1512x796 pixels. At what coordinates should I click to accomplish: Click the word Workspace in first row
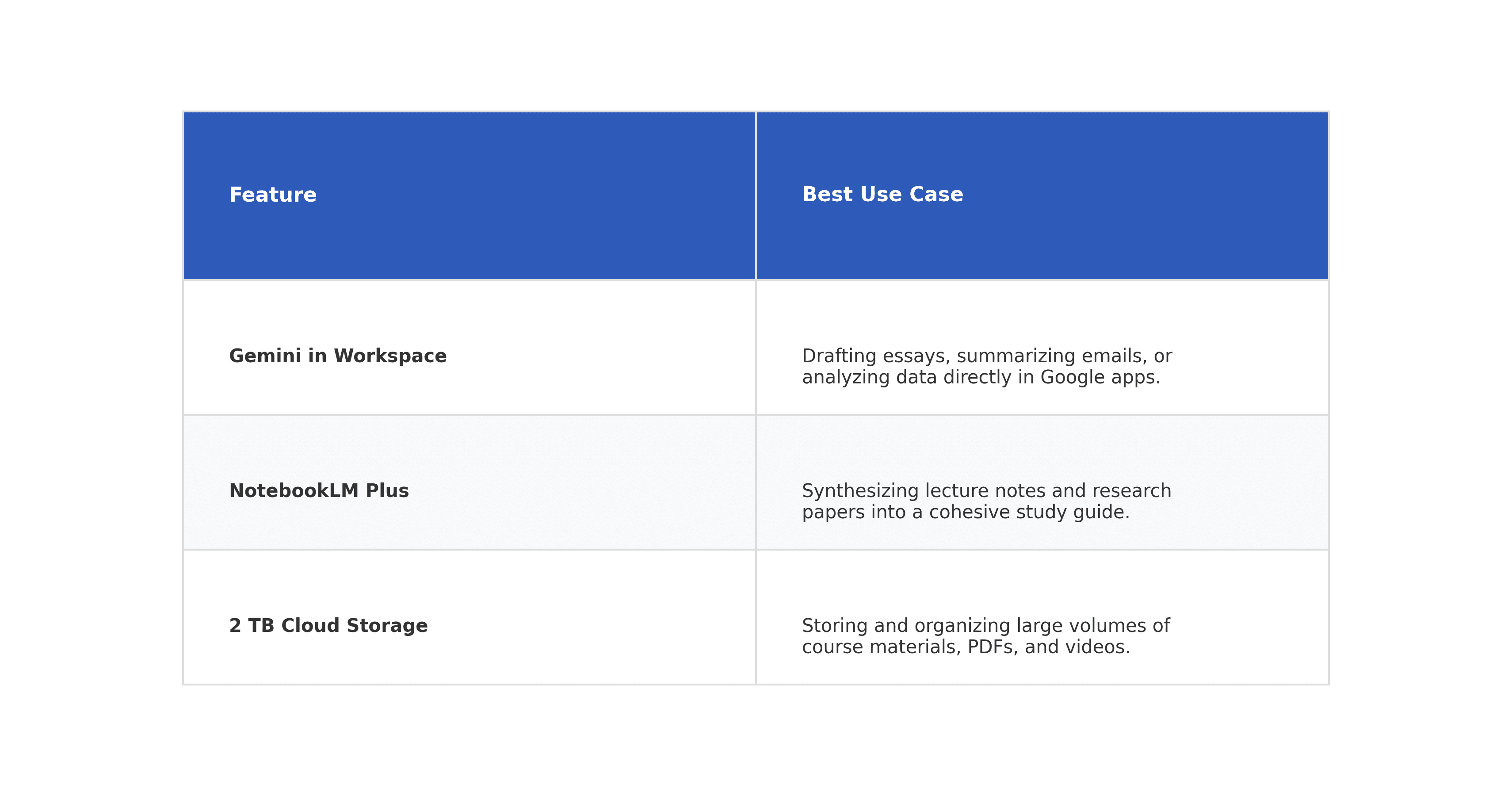pyautogui.click(x=390, y=356)
